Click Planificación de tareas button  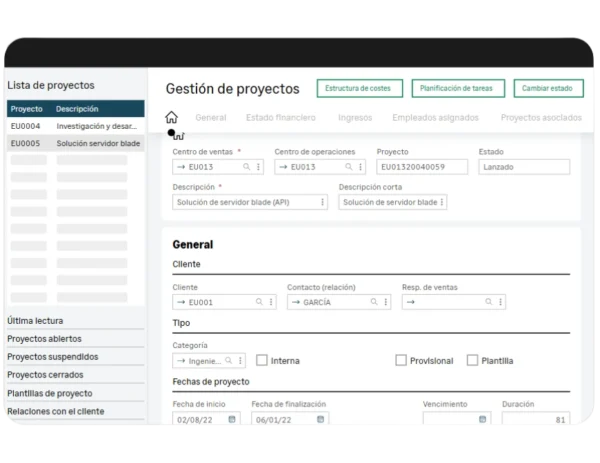click(x=458, y=88)
